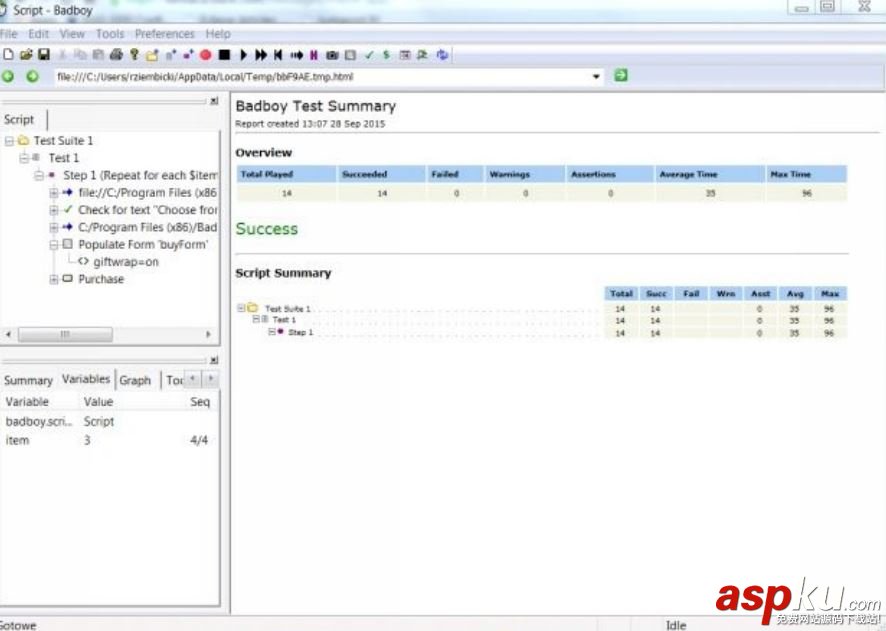Collapse Test Suite 1 in the script tree
The width and height of the screenshot is (886, 631).
pos(9,141)
